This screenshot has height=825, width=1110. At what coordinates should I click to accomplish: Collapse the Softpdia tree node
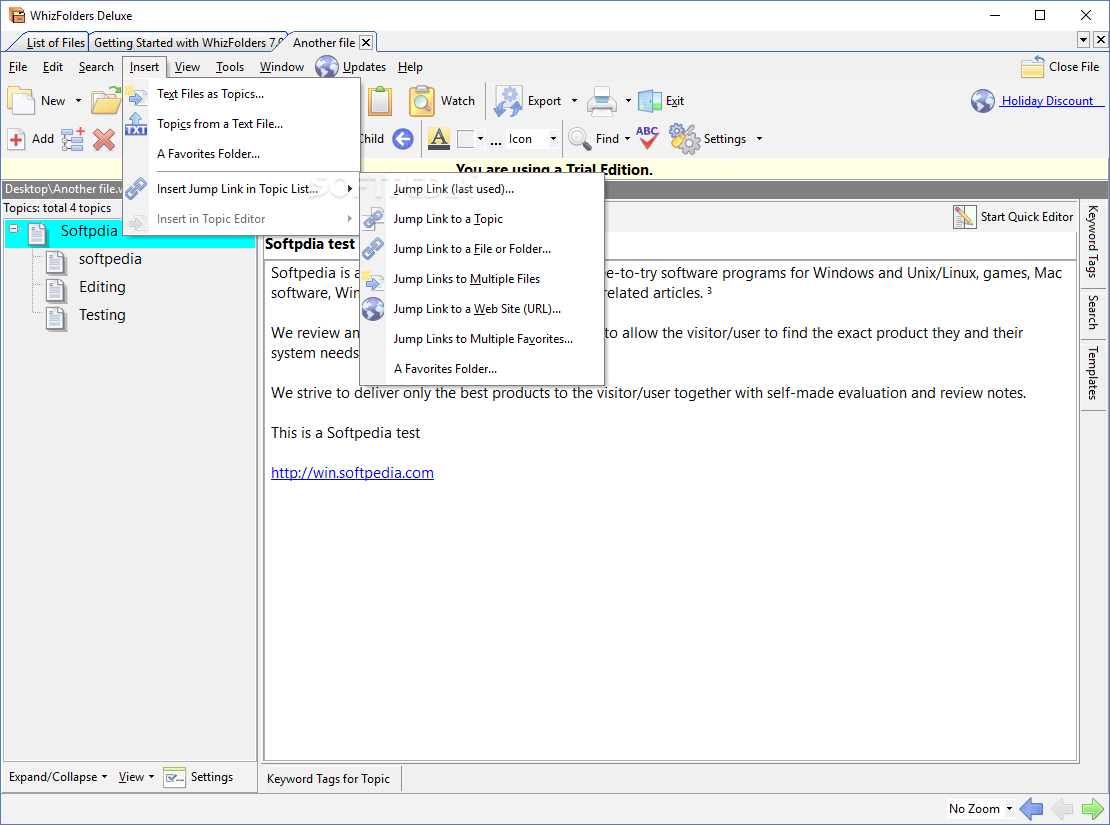click(x=13, y=229)
